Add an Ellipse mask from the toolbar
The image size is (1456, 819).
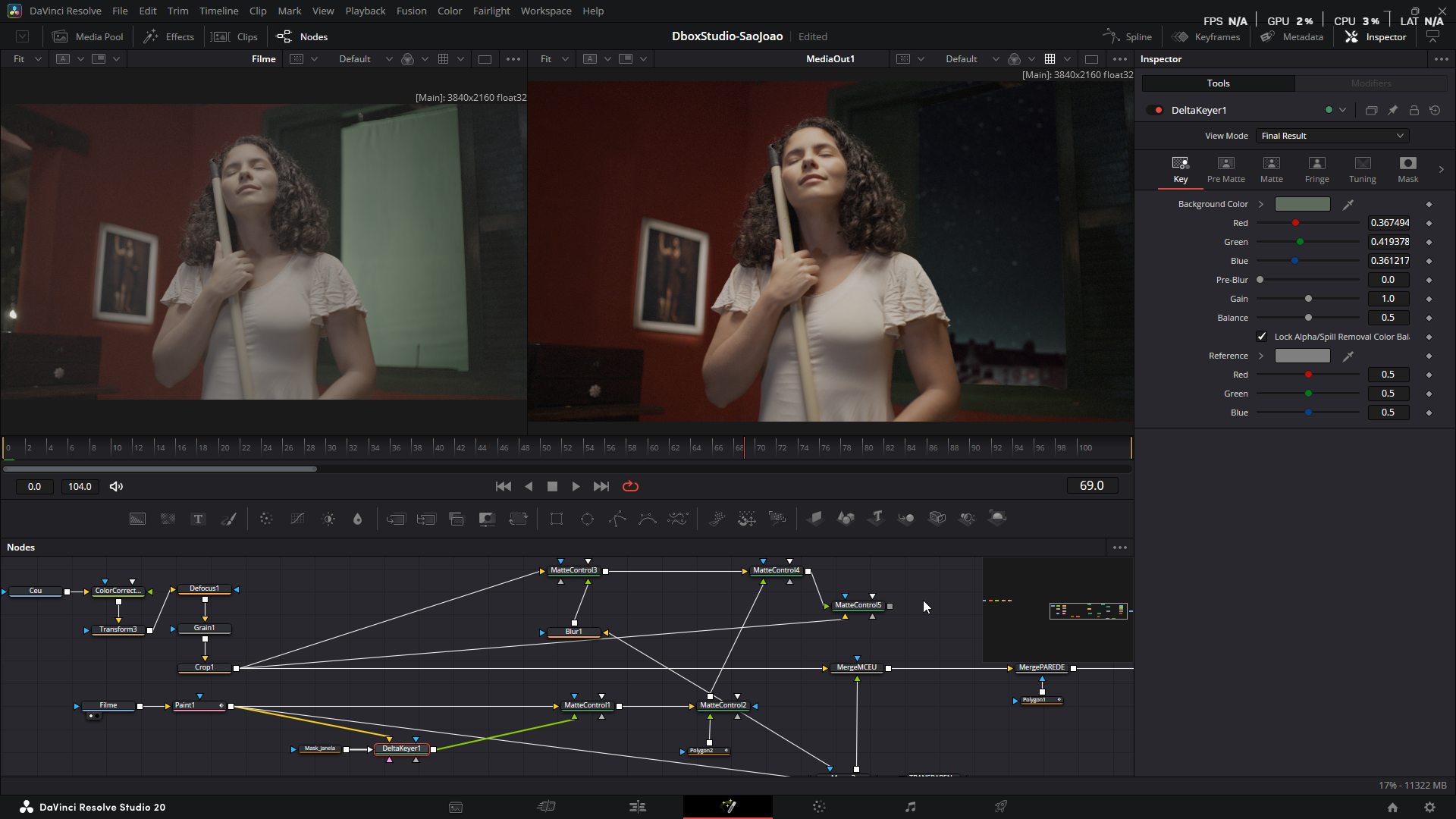(587, 519)
